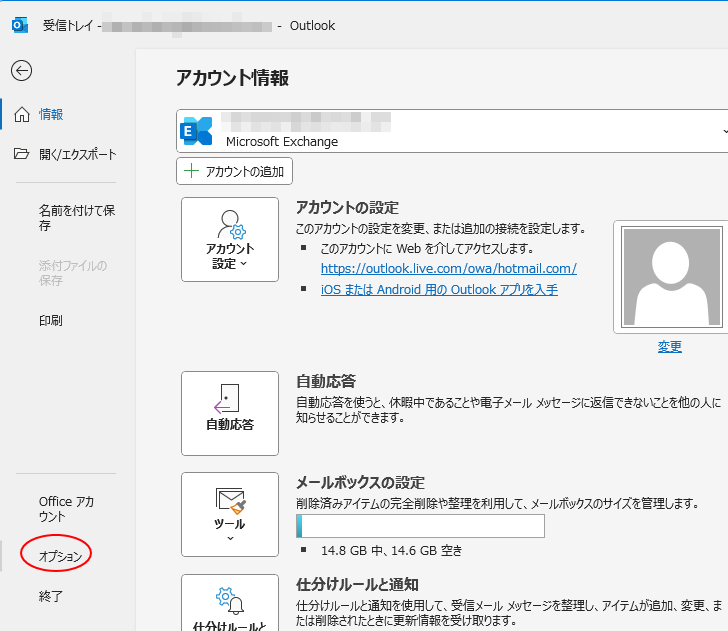Open the アカウント設定 button
This screenshot has height=631, width=728.
tap(230, 241)
